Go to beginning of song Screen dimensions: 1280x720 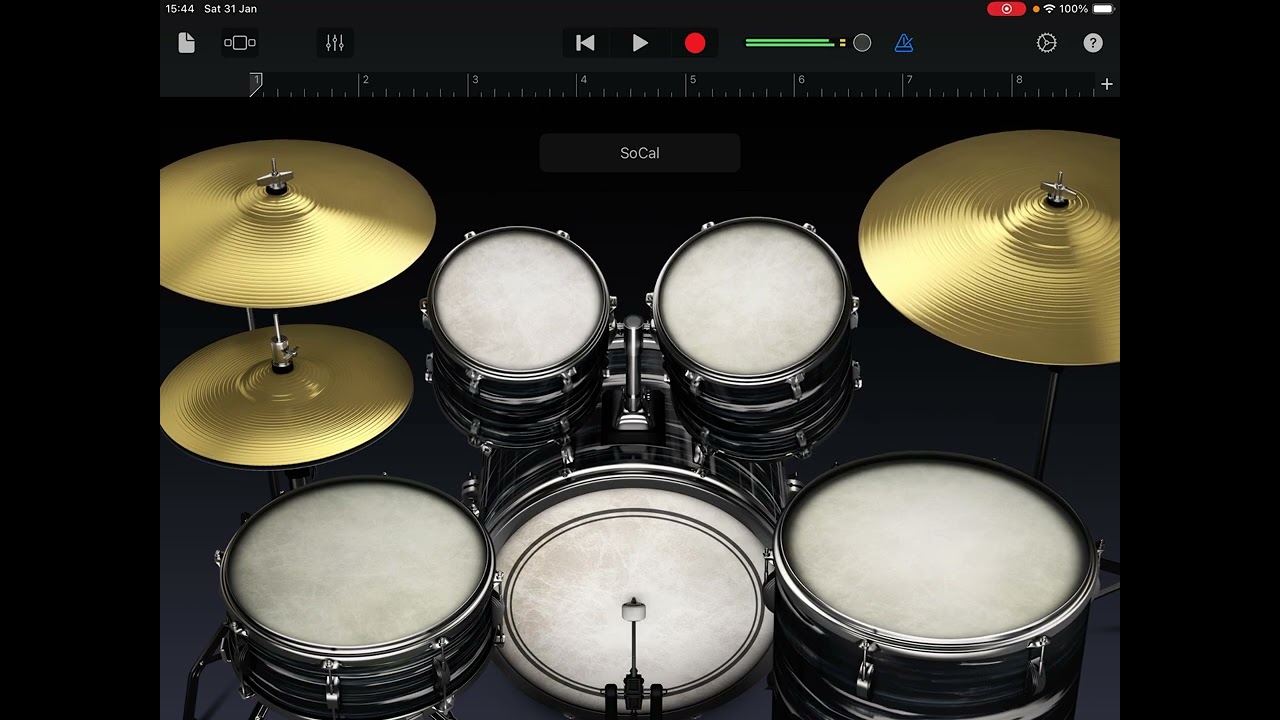tap(586, 43)
